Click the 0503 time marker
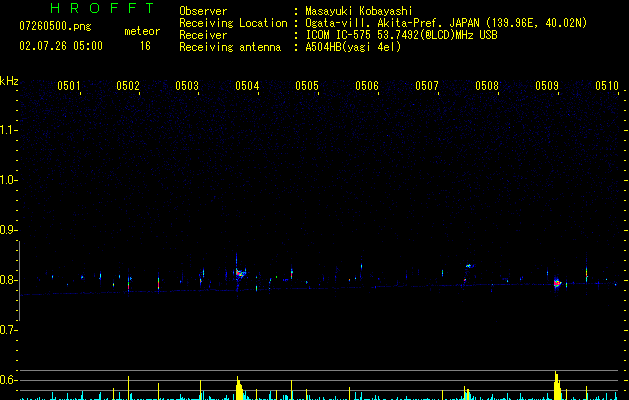The width and height of the screenshot is (629, 400). [187, 86]
